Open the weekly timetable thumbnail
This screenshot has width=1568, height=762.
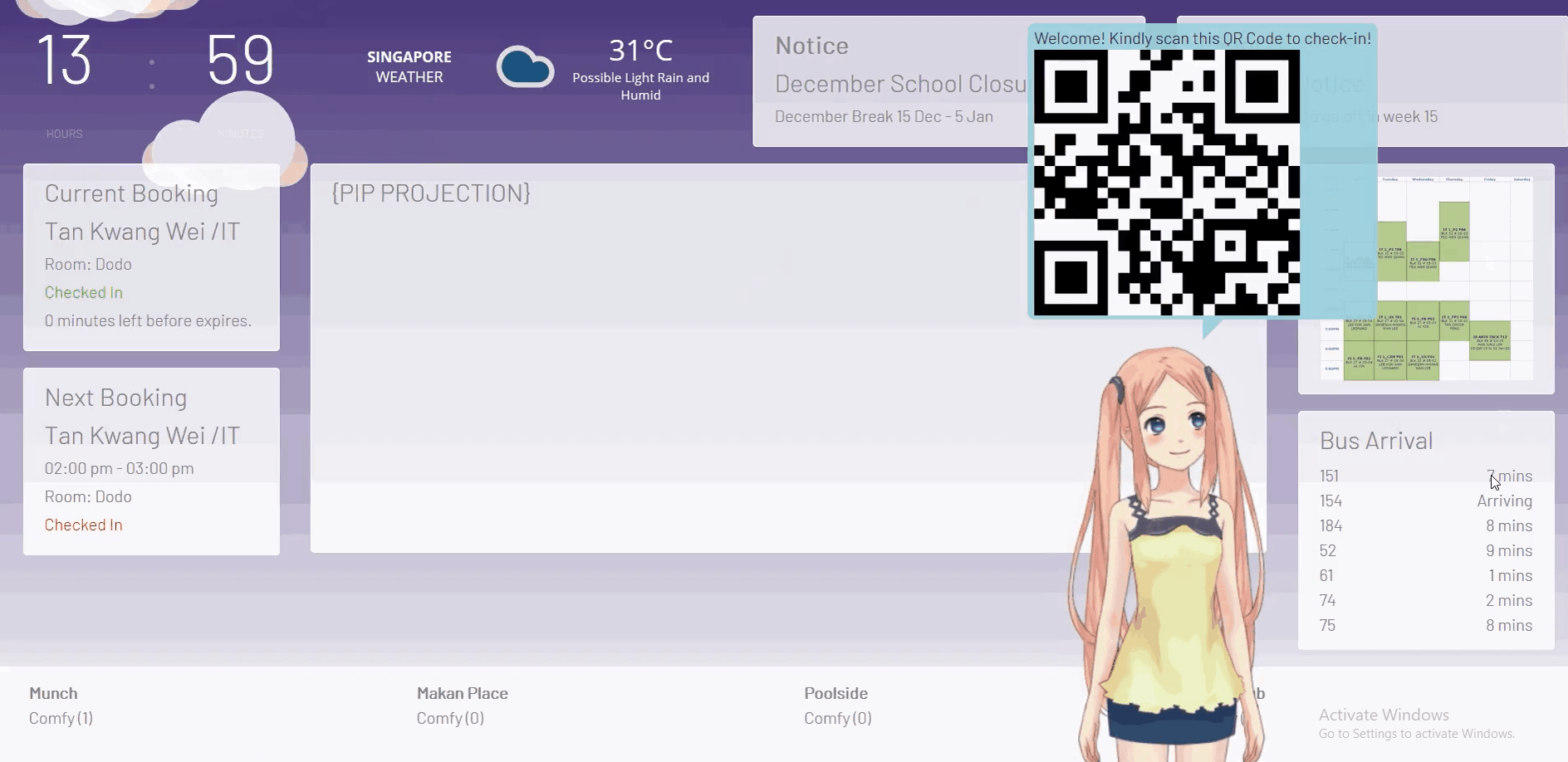click(x=1425, y=278)
